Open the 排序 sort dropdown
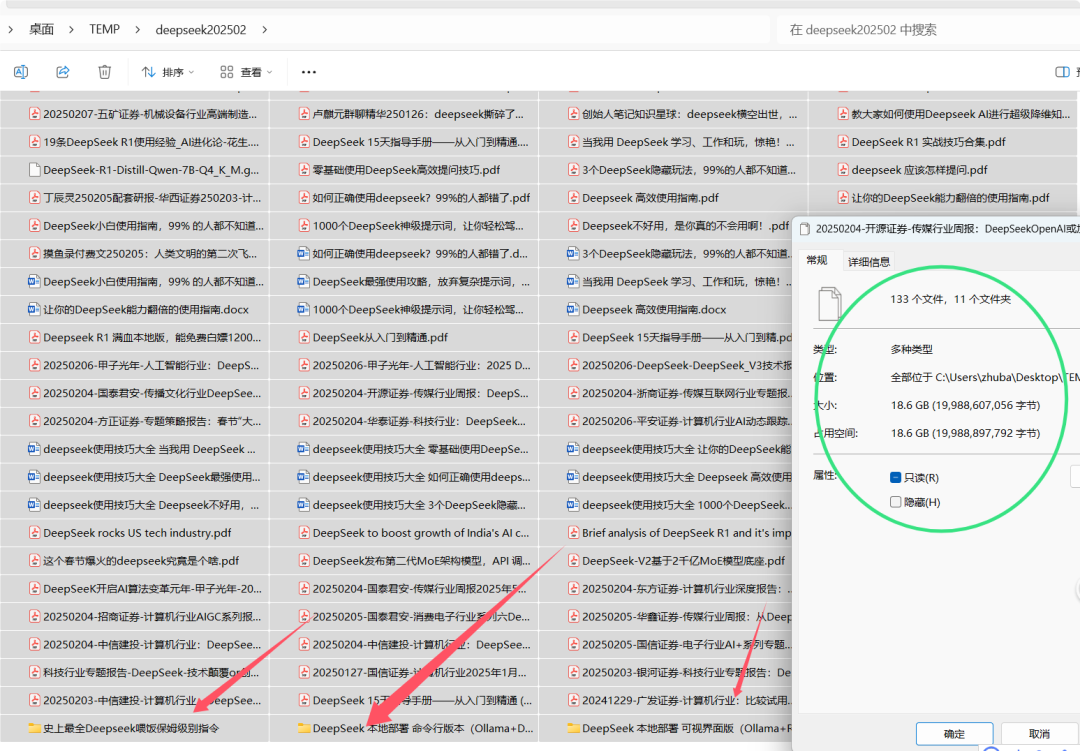The width and height of the screenshot is (1080, 751). click(x=167, y=72)
